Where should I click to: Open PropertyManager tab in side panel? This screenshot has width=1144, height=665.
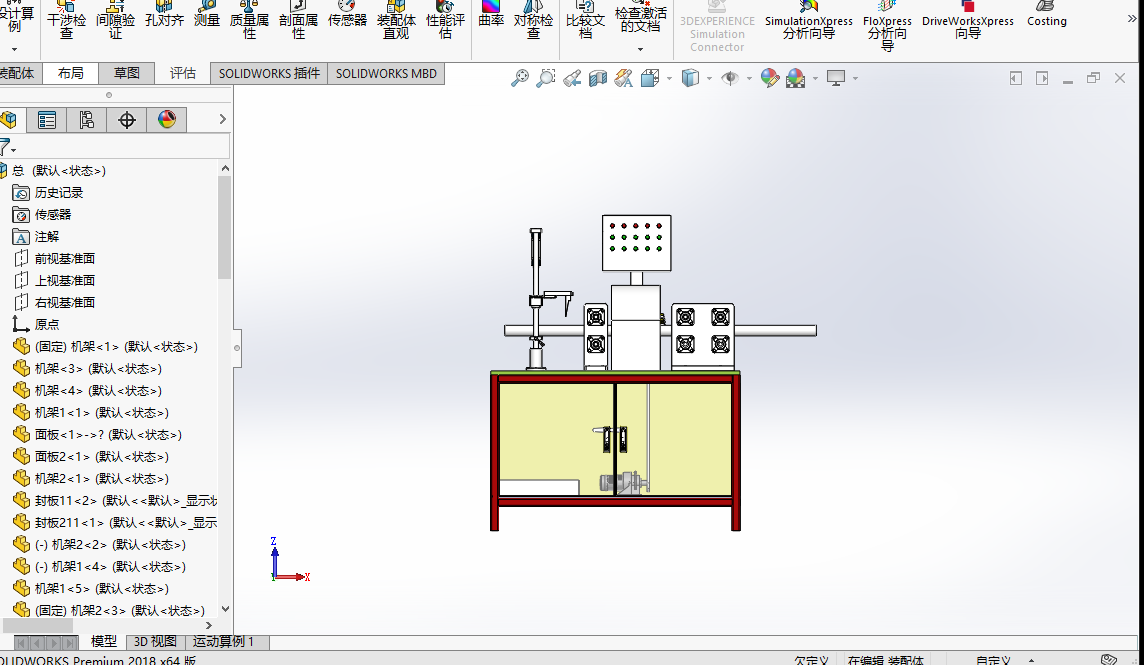(x=47, y=120)
